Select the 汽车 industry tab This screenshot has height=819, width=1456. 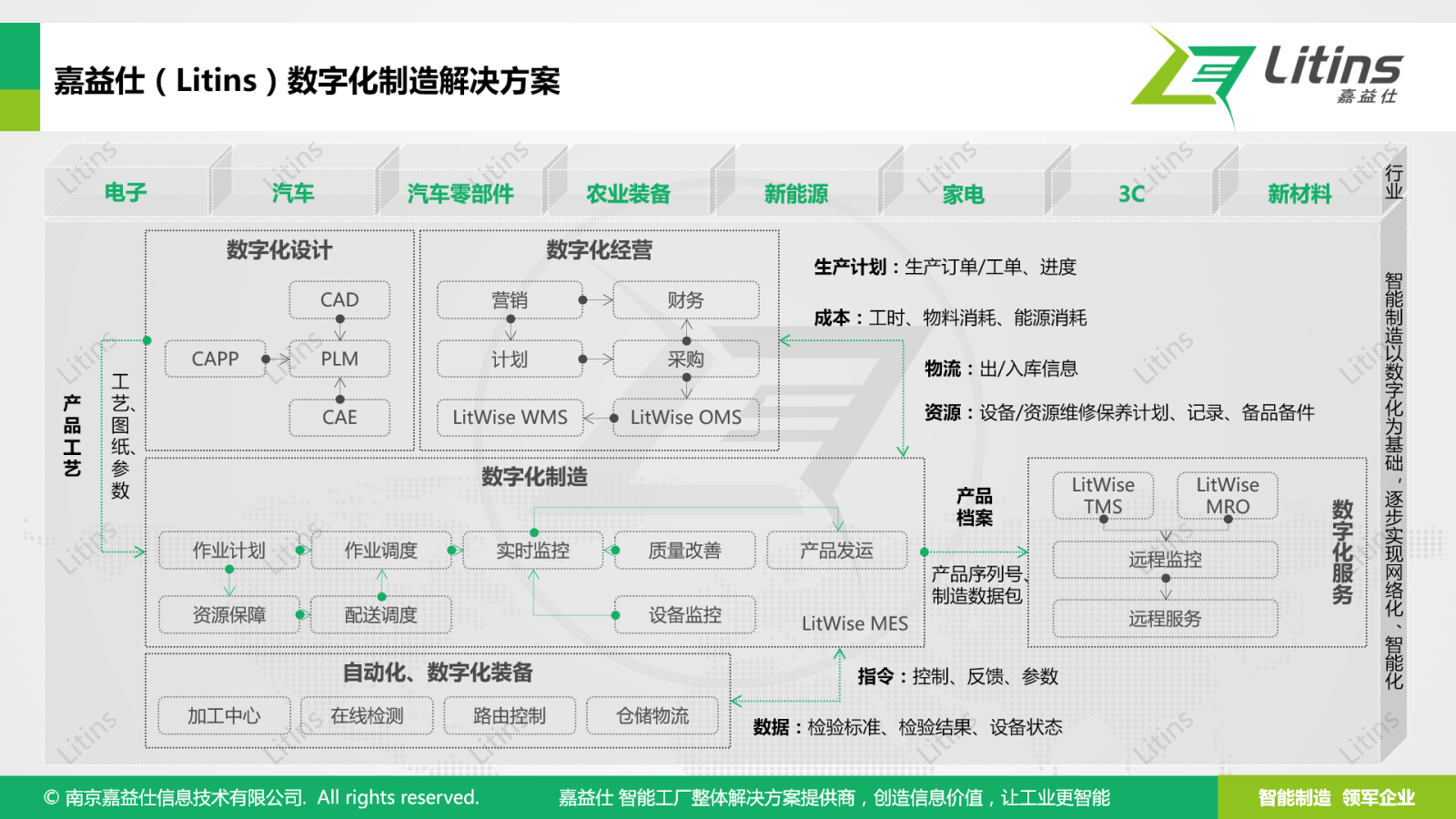[x=293, y=193]
